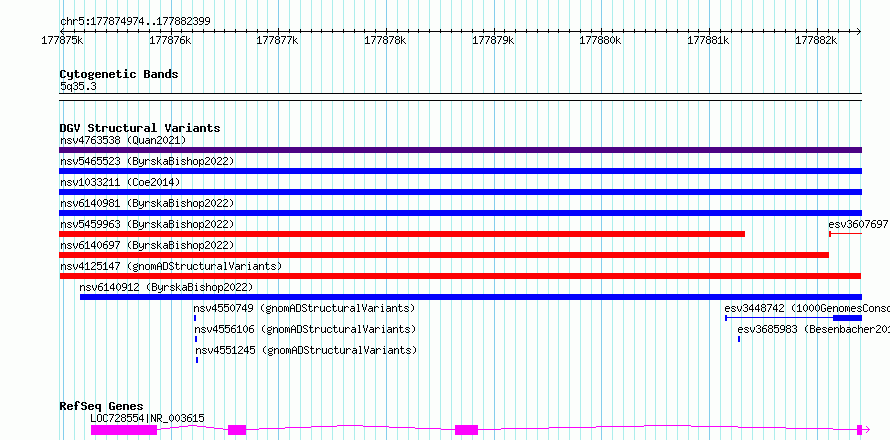Click the DGV Structural Variants track title
Viewport: 890px width, 440px height.
tap(140, 128)
